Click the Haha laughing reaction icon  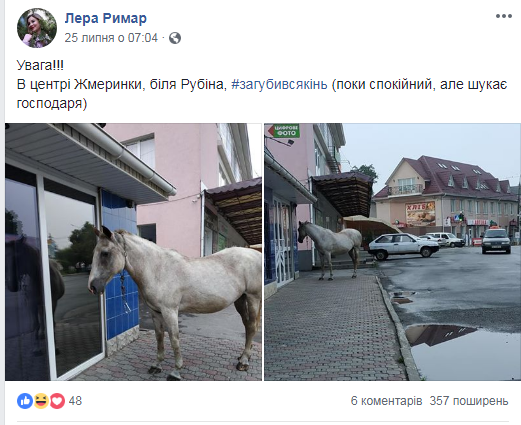(x=41, y=401)
